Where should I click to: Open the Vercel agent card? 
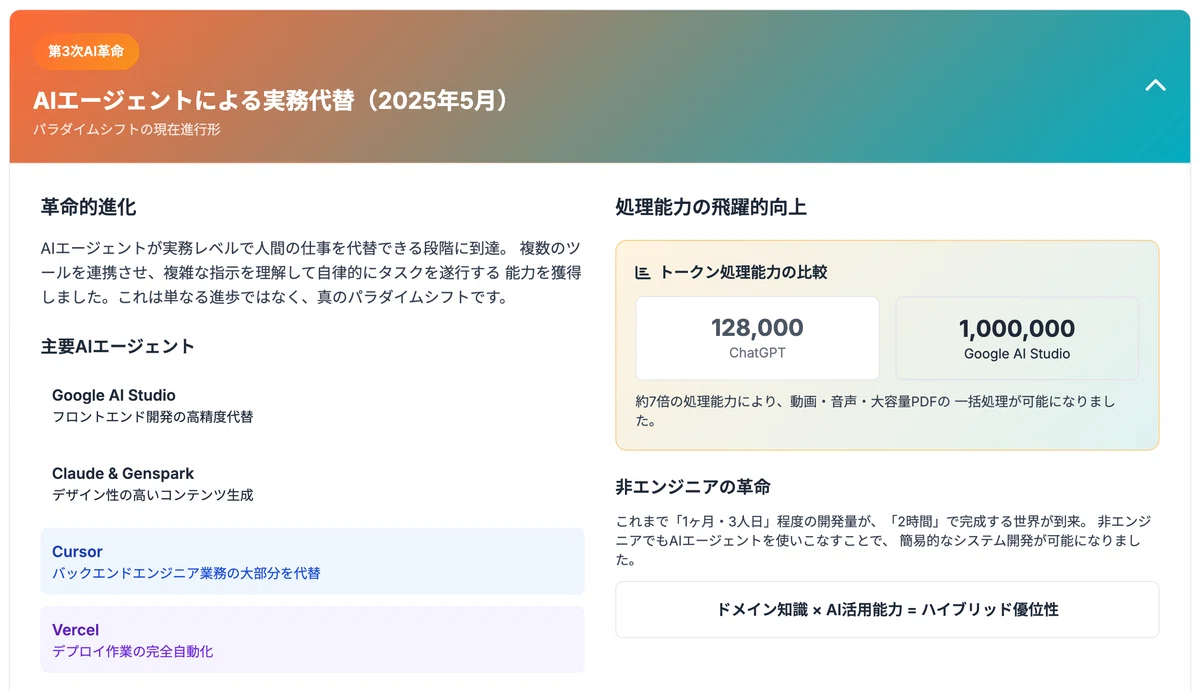[x=312, y=639]
